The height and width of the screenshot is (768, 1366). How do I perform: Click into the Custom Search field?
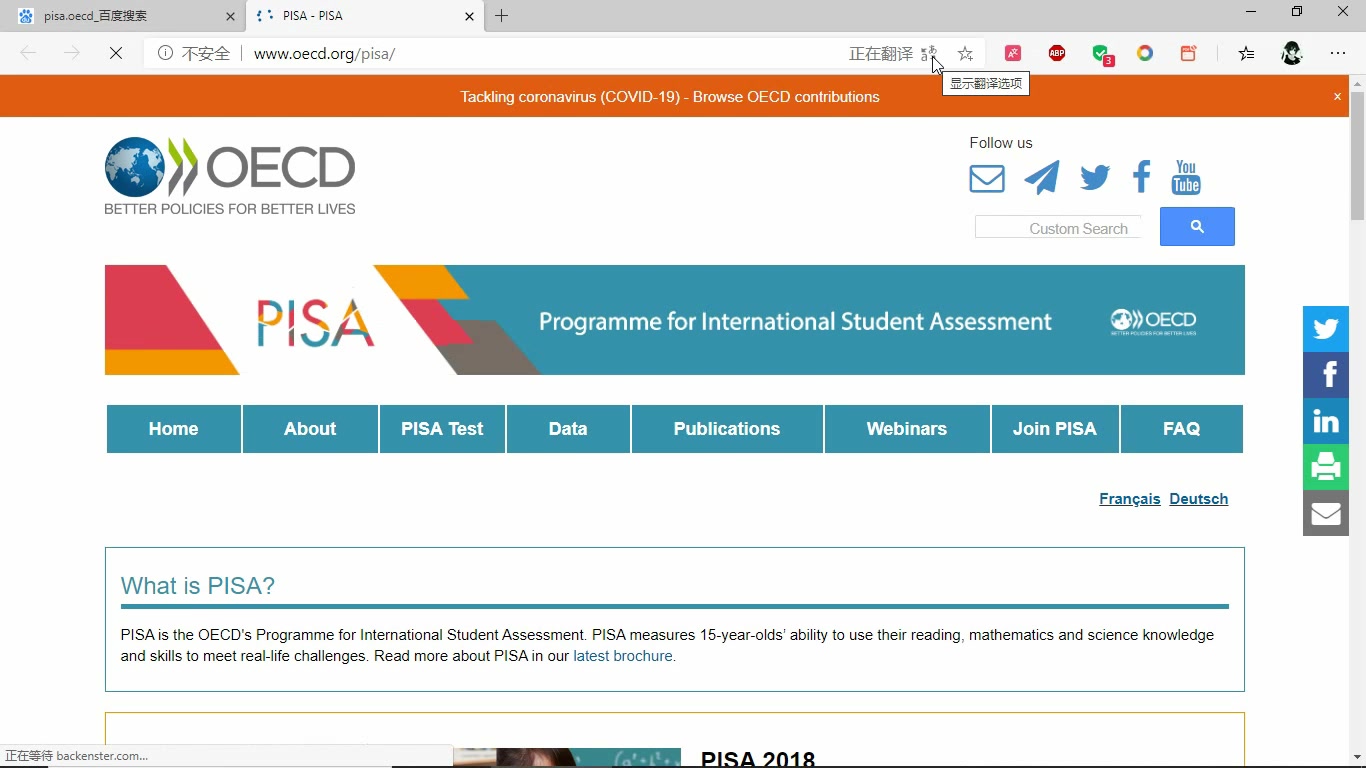click(x=1058, y=228)
